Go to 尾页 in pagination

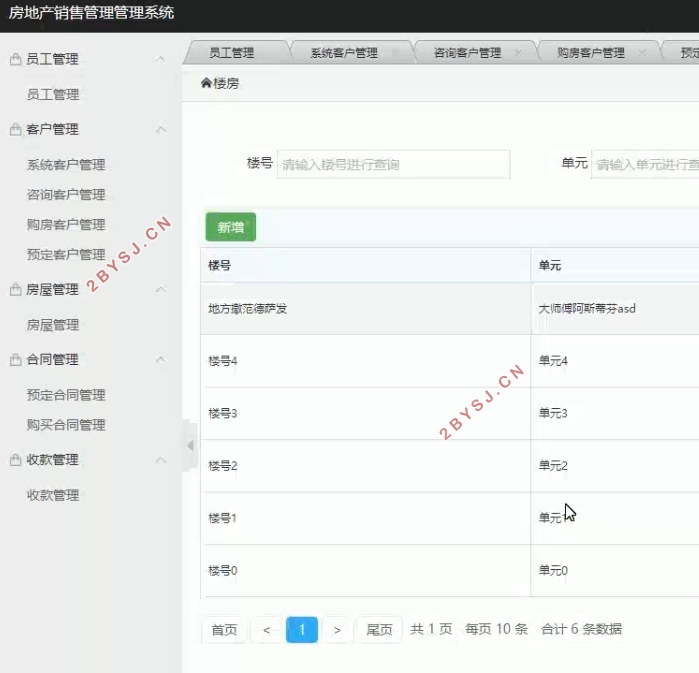379,629
